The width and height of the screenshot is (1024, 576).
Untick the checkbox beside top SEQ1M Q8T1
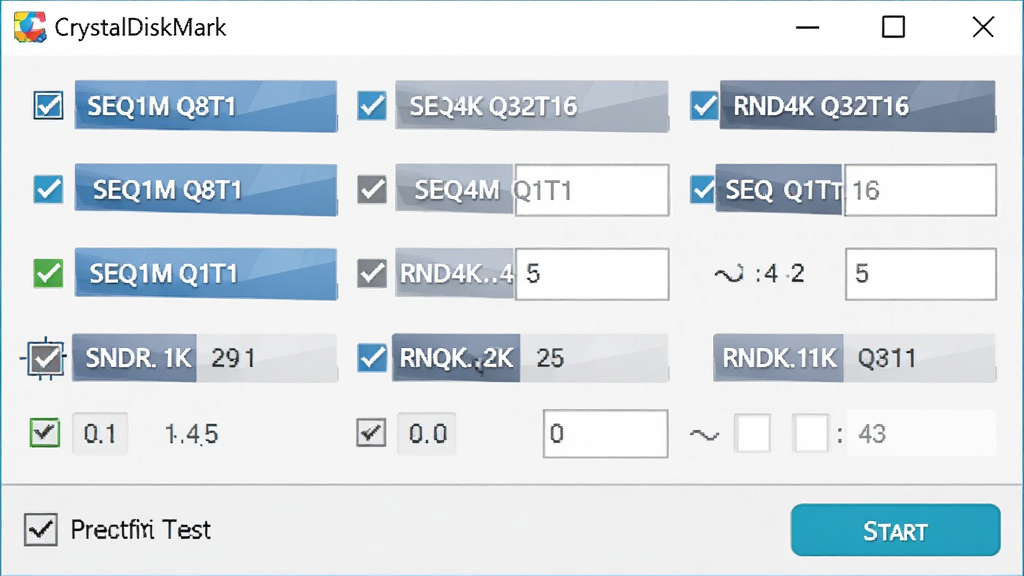[x=48, y=106]
